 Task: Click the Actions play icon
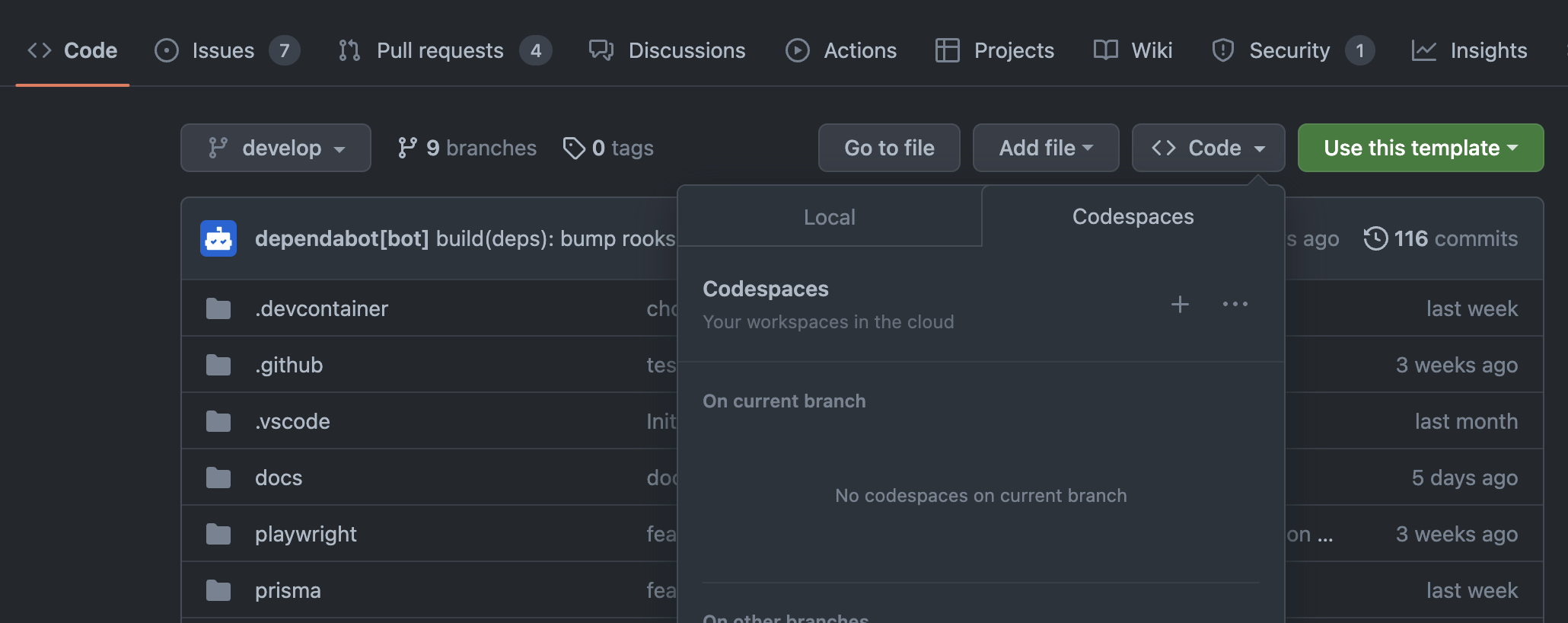pyautogui.click(x=798, y=50)
